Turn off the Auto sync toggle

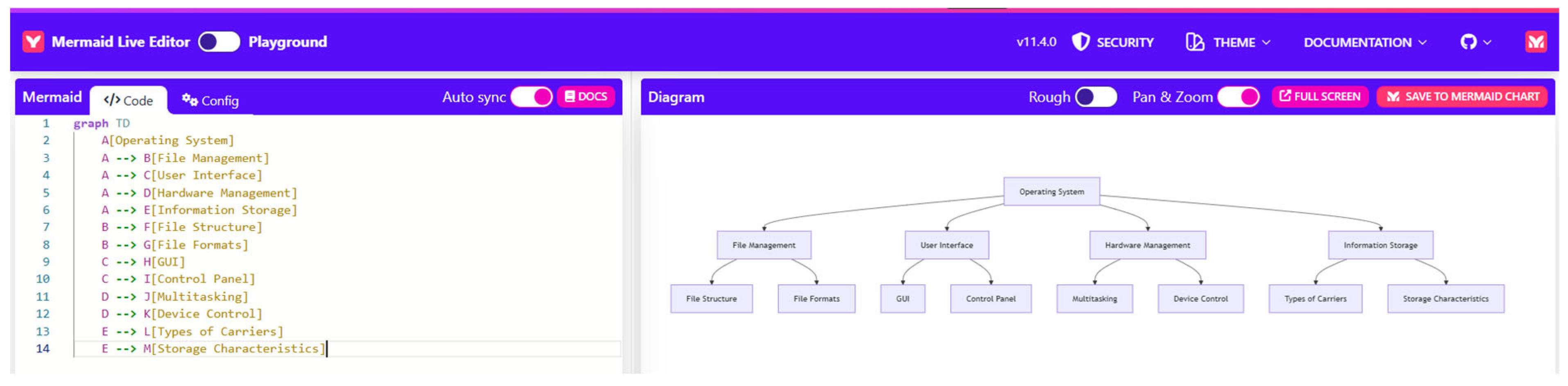point(531,96)
